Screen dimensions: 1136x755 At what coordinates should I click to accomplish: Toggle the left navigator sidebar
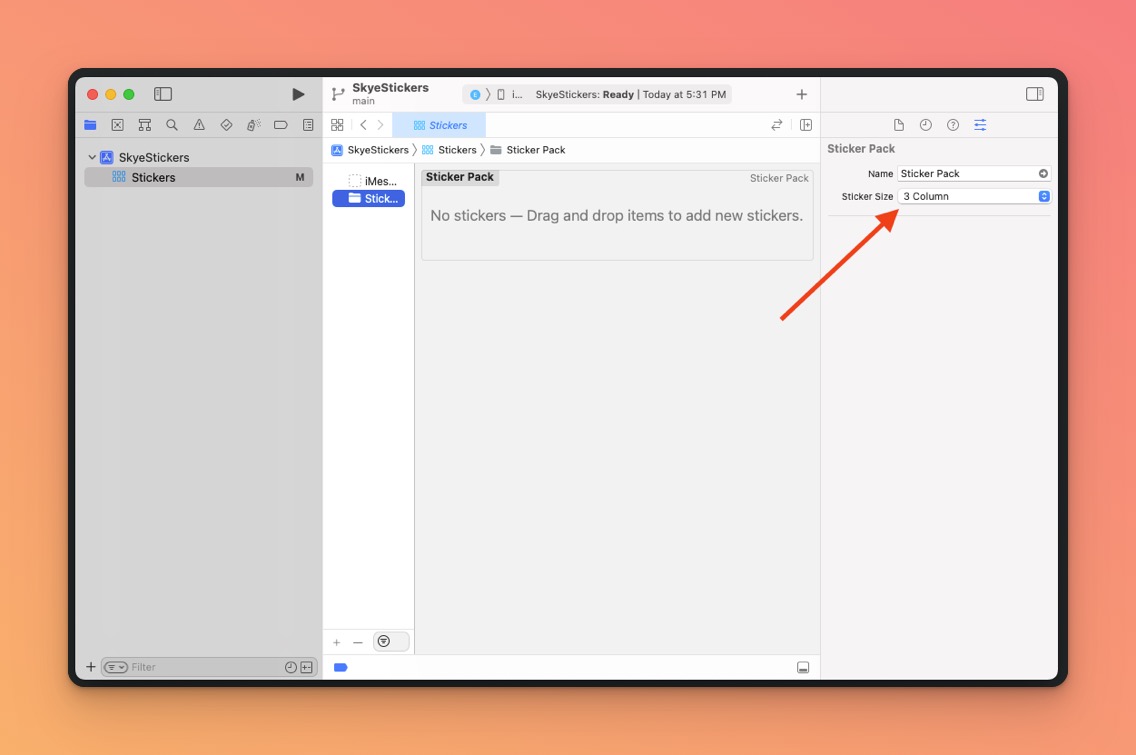click(163, 94)
